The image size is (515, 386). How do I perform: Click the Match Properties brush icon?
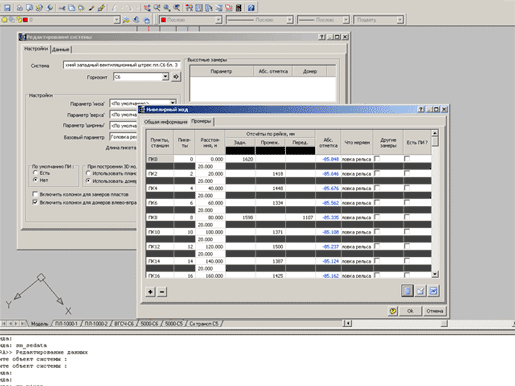102,7
